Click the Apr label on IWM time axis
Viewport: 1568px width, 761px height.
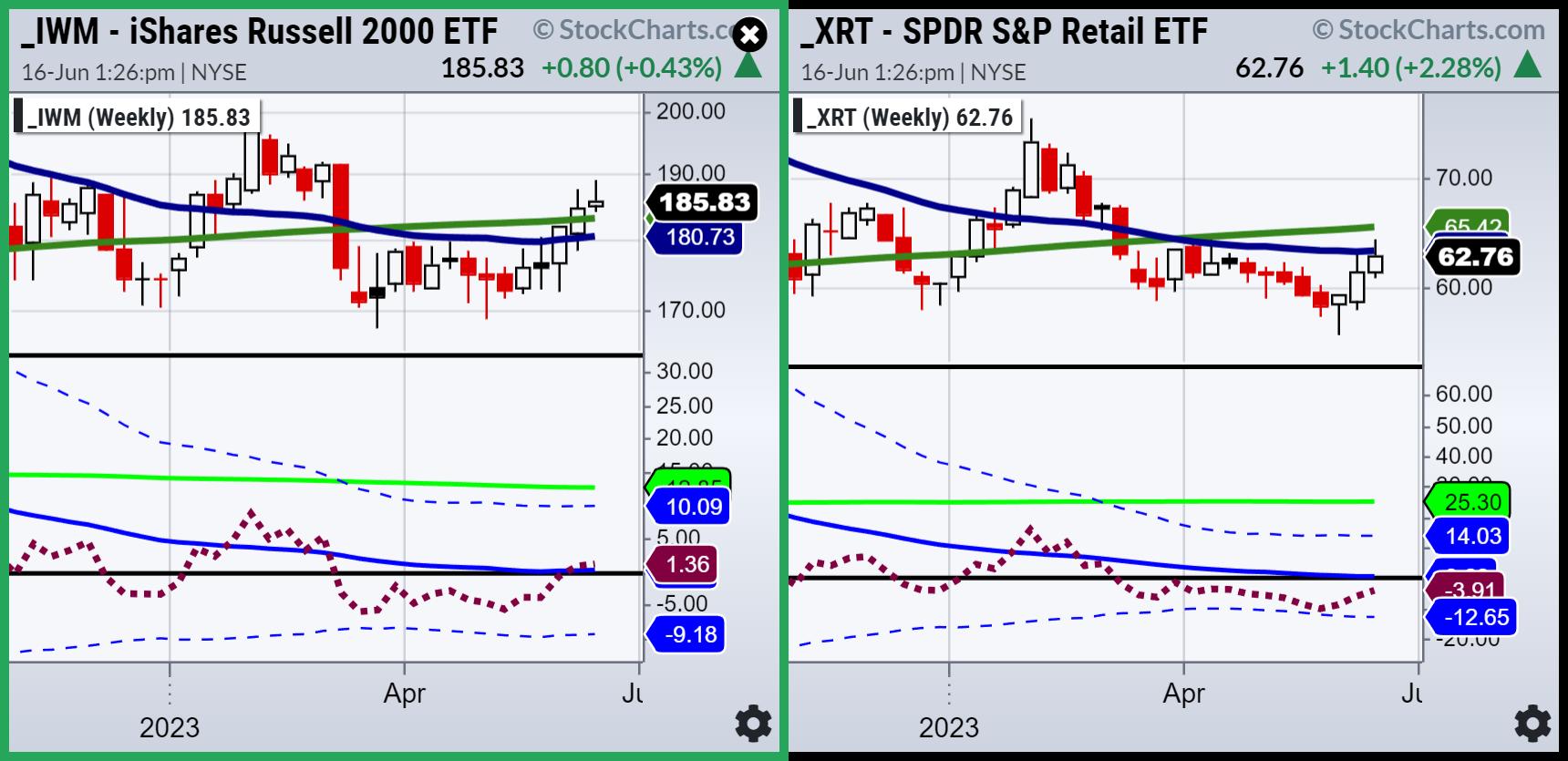[x=404, y=694]
